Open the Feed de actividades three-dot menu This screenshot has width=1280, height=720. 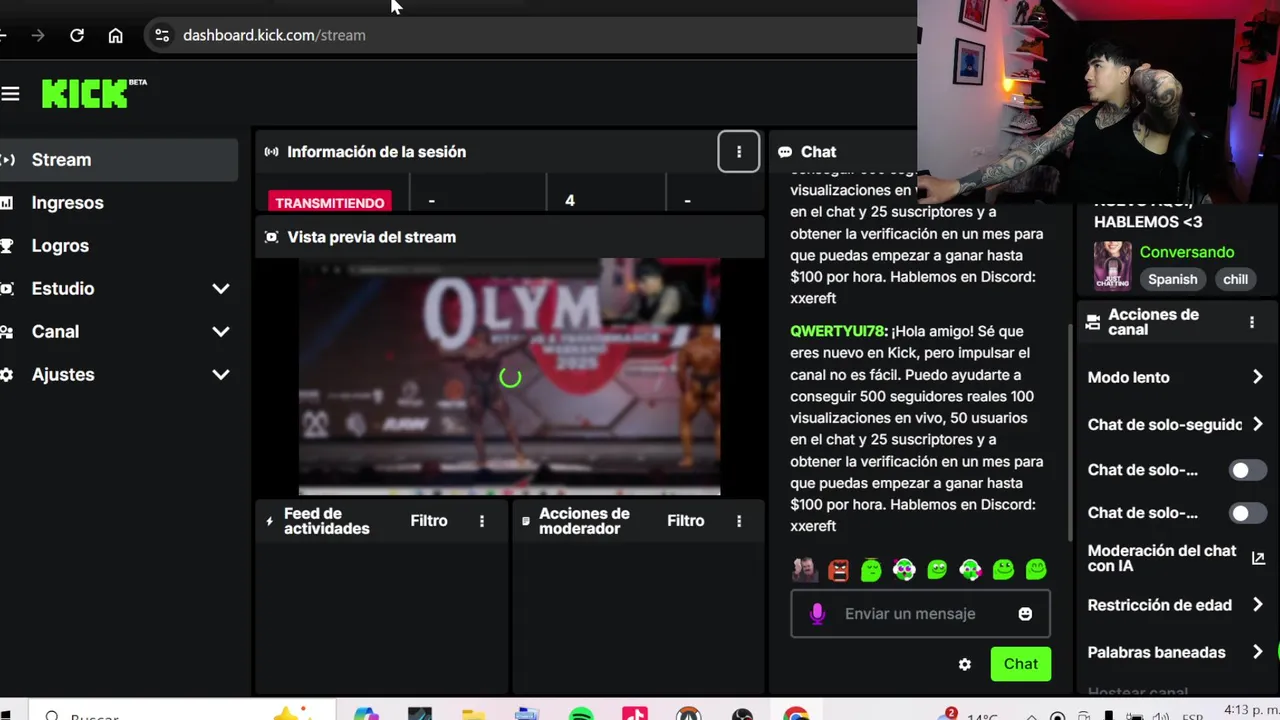[482, 521]
